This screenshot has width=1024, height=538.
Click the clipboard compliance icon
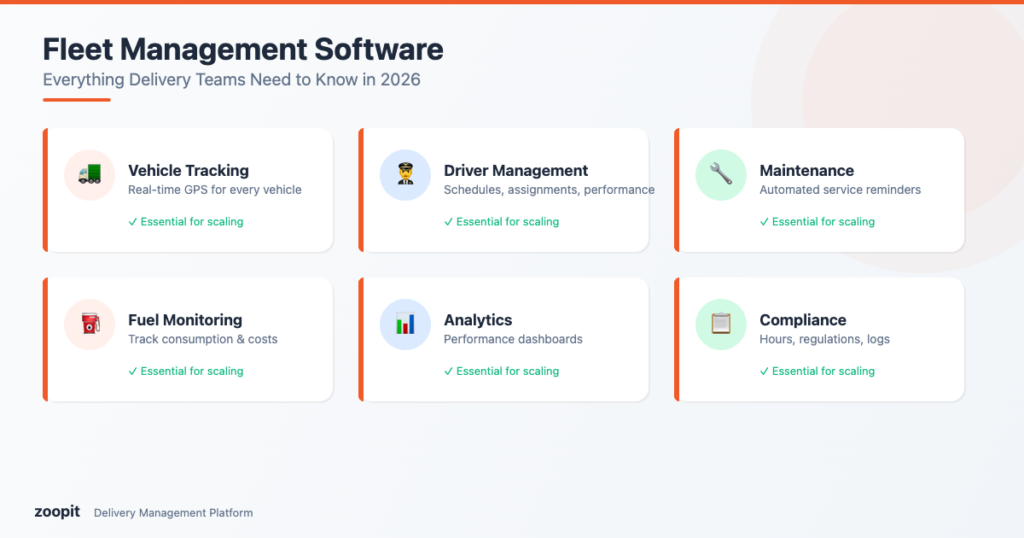(x=721, y=324)
